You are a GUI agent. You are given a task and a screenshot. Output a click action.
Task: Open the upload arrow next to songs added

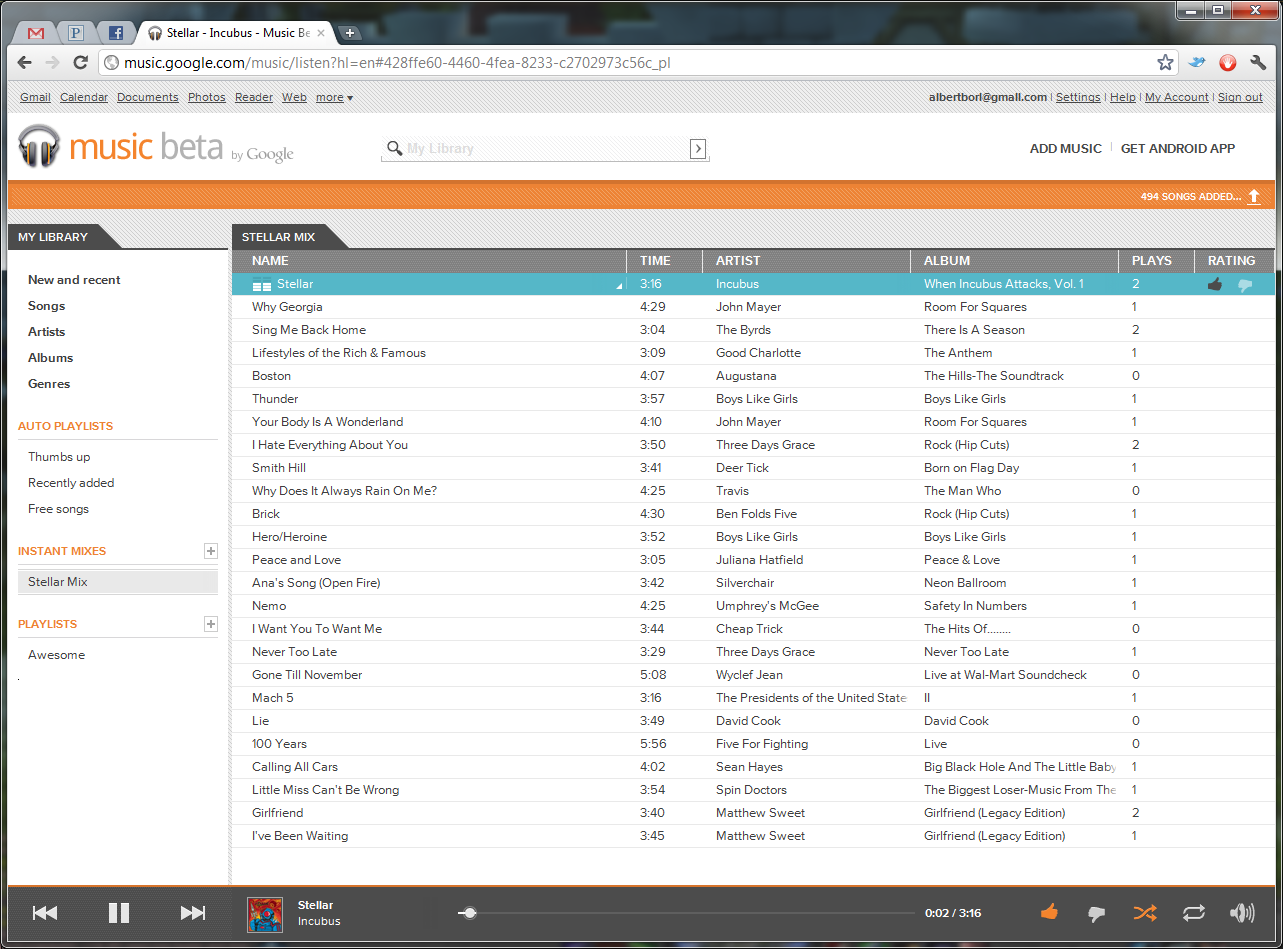pos(1254,197)
